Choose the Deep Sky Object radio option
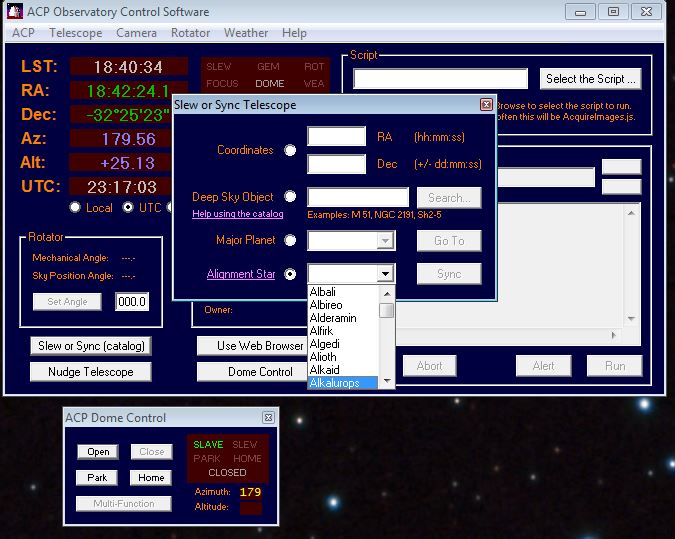 tap(290, 197)
